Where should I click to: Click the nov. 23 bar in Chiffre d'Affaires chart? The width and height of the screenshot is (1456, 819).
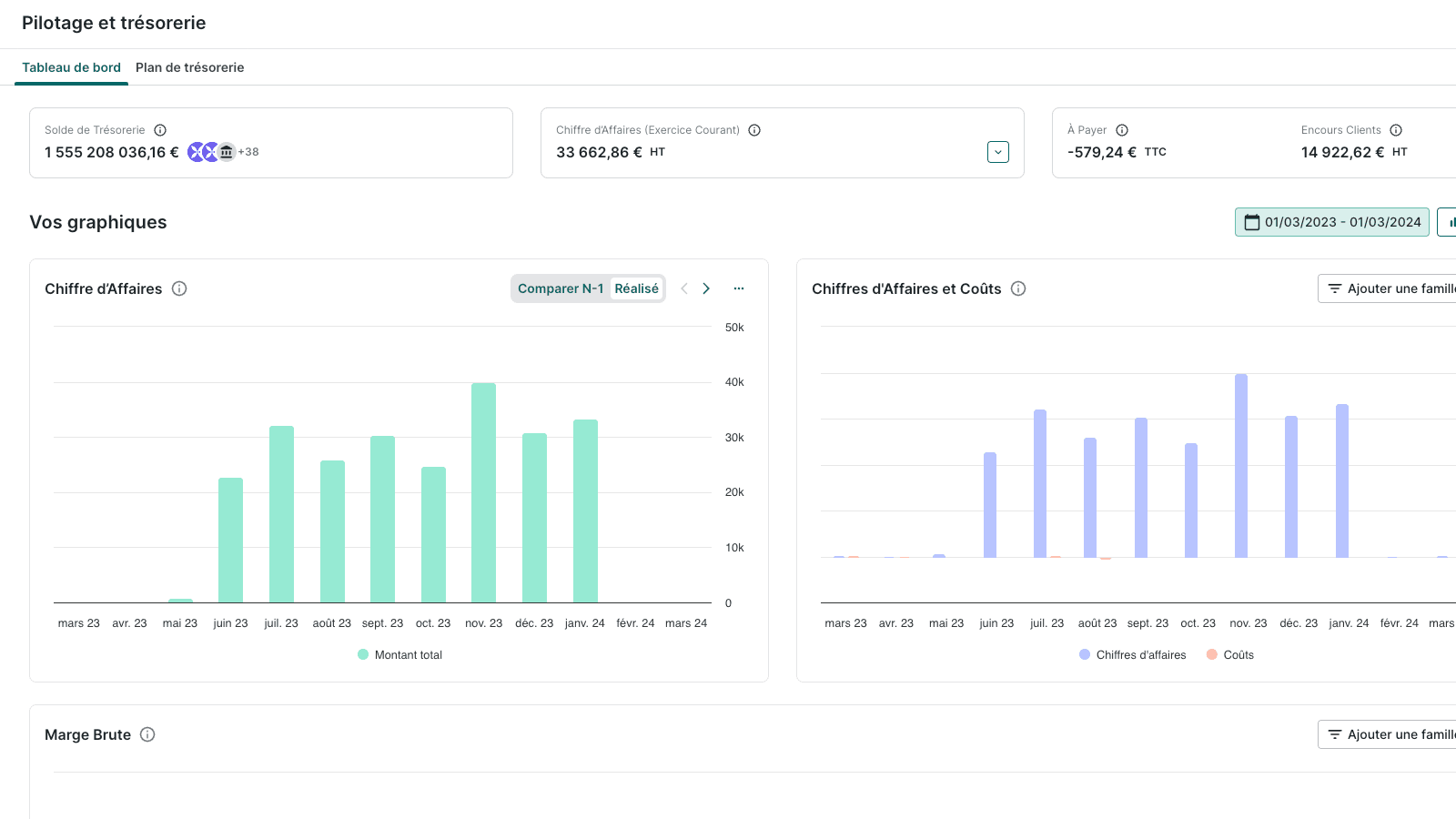pyautogui.click(x=483, y=491)
